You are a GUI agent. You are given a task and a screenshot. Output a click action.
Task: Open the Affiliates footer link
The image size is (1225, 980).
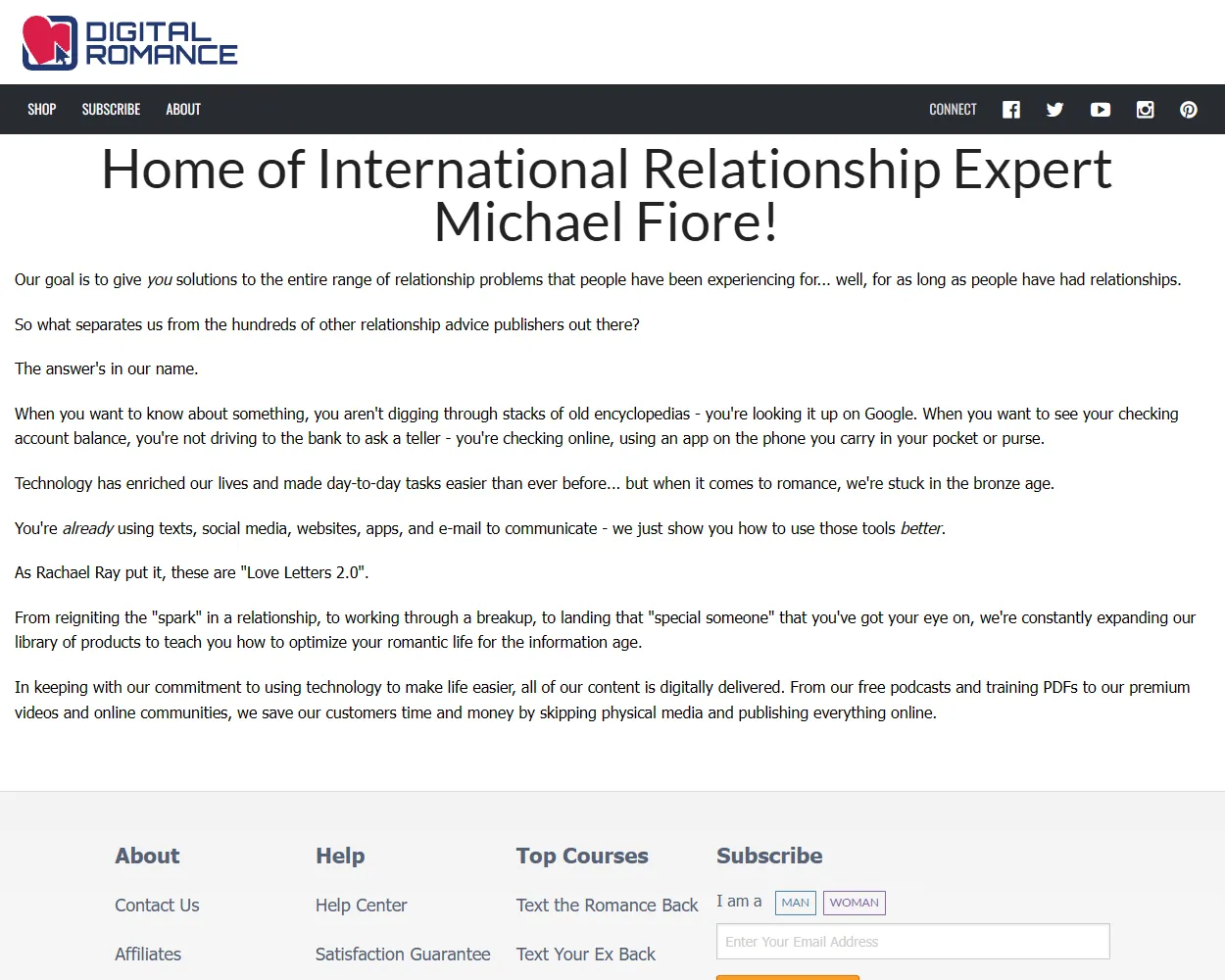pyautogui.click(x=148, y=955)
